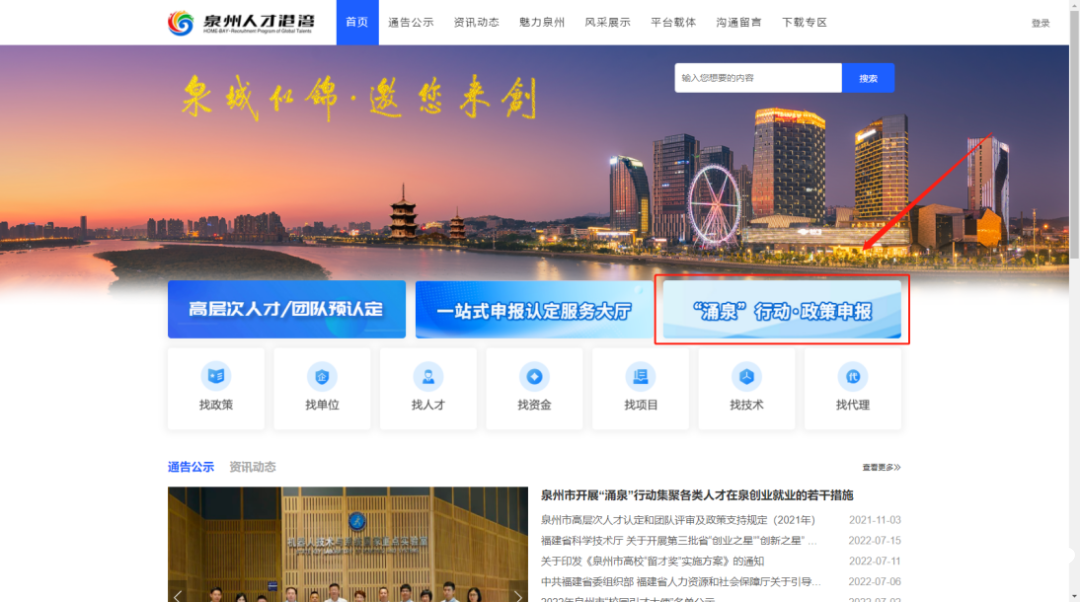
Task: Click the date 2022-07-11
Action: click(875, 561)
